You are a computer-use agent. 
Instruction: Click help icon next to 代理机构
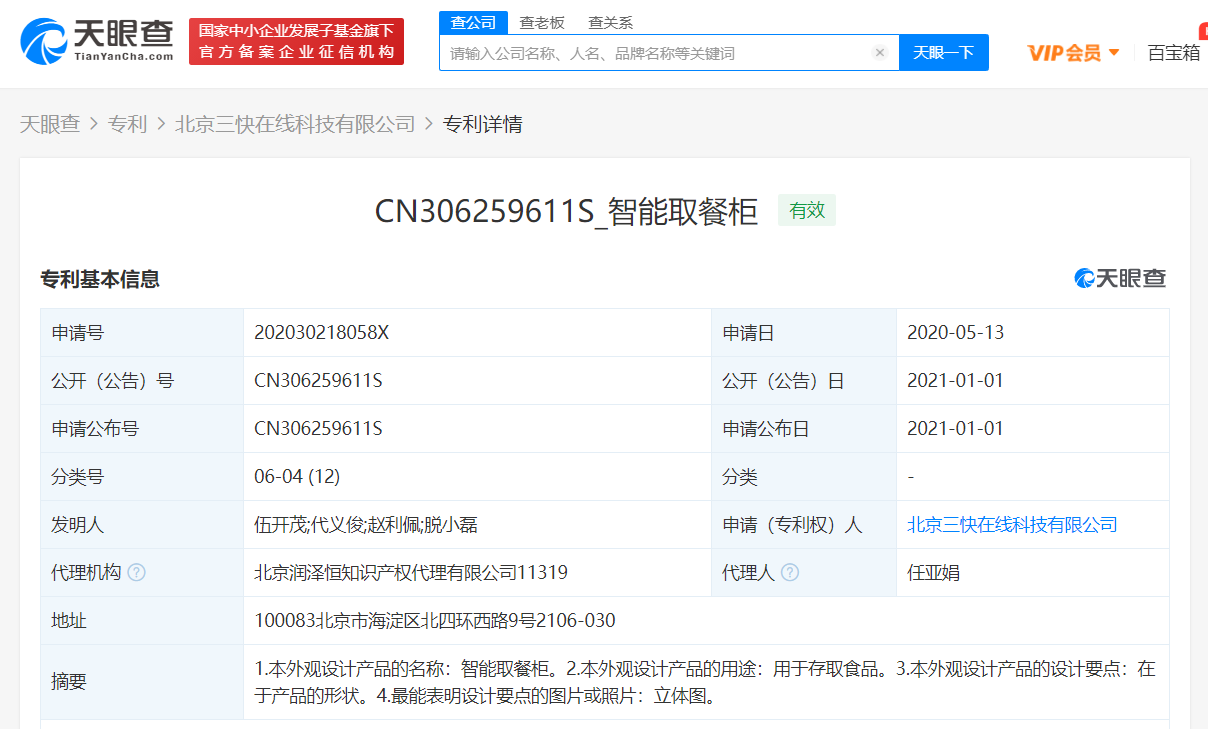click(x=137, y=573)
